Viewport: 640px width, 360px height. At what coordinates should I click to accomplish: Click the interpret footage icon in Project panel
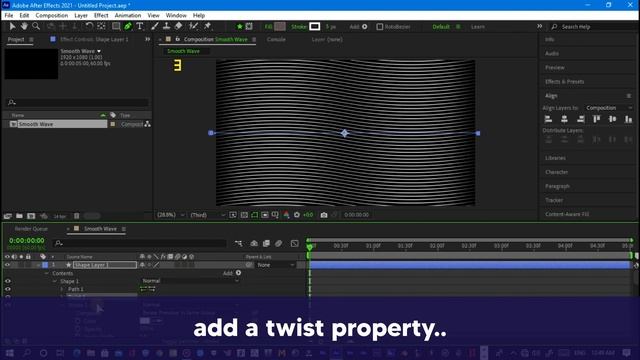(8, 216)
